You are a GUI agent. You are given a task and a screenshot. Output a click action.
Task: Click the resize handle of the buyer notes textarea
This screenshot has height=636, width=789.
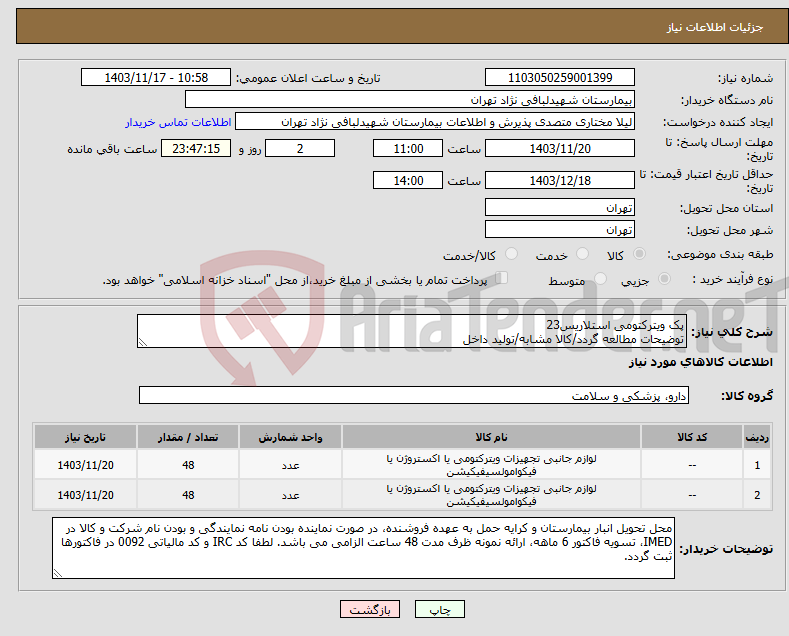58,573
